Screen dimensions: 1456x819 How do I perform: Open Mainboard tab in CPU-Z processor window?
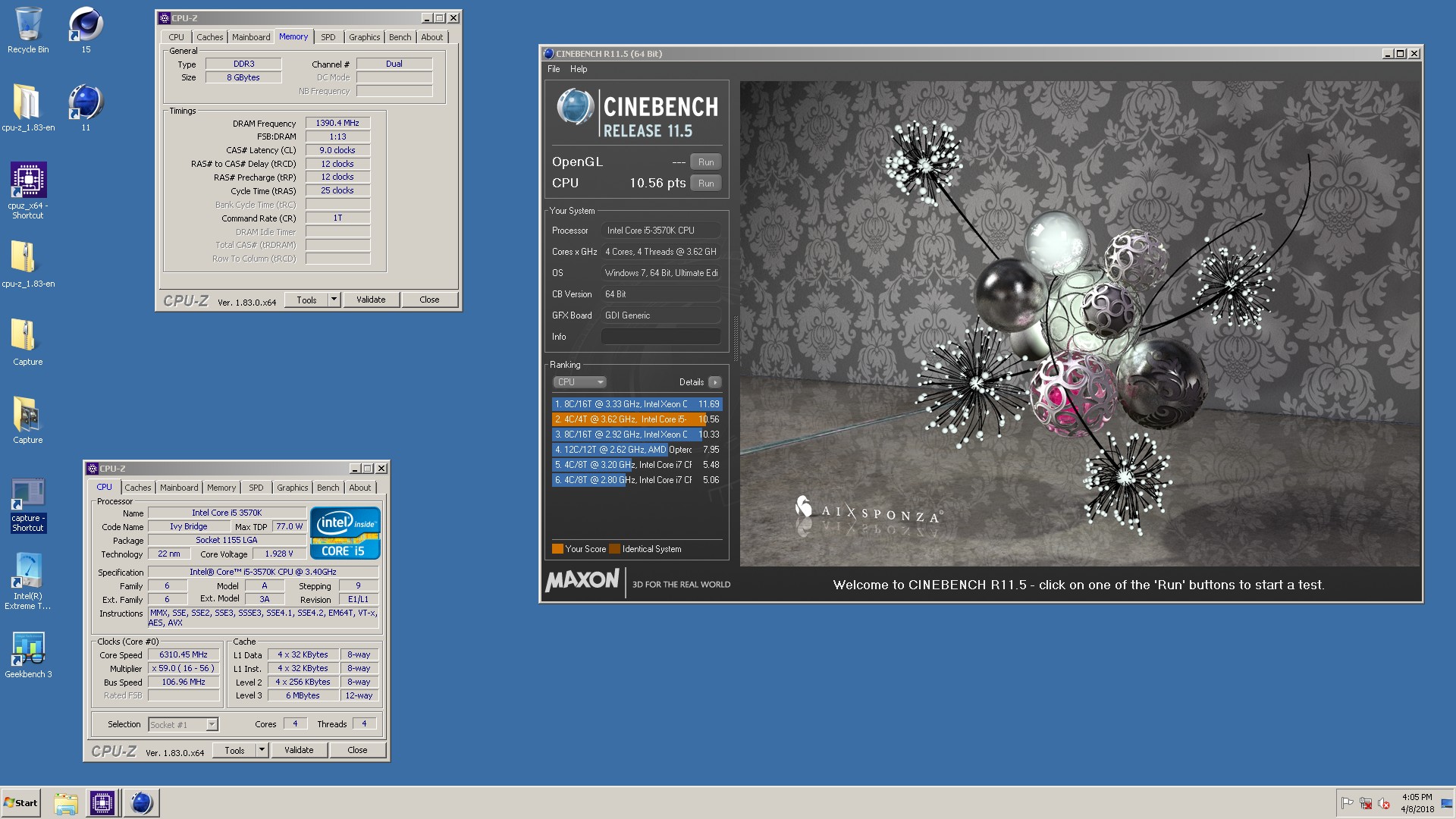(179, 488)
